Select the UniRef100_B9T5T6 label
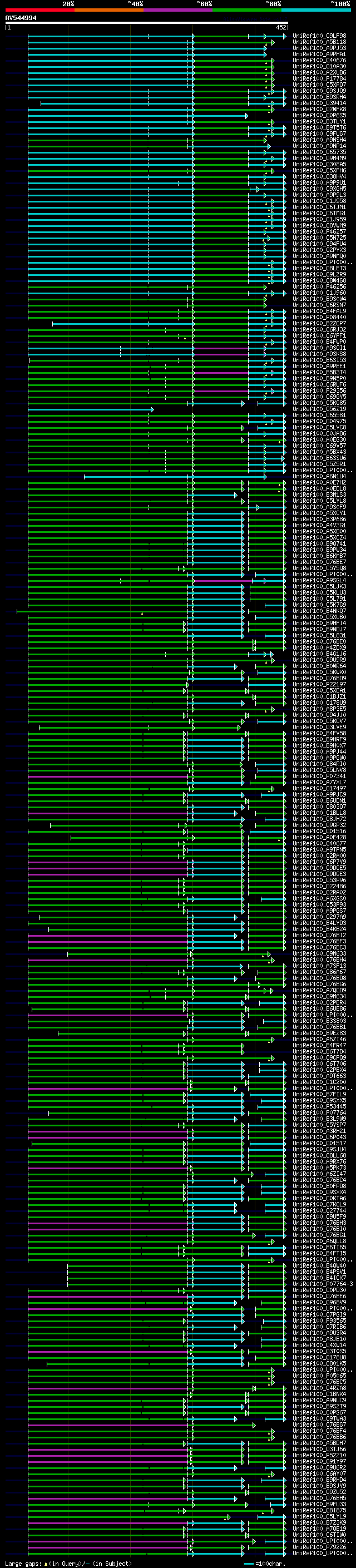The height and width of the screenshot is (1568, 356). click(319, 128)
